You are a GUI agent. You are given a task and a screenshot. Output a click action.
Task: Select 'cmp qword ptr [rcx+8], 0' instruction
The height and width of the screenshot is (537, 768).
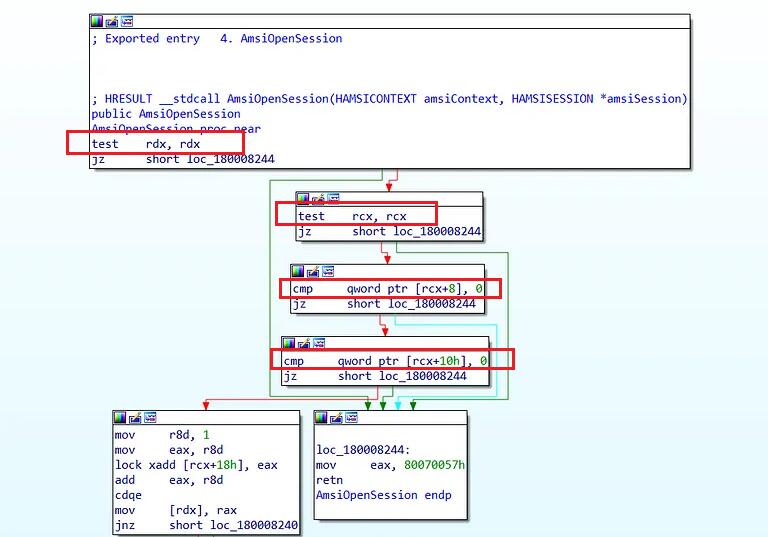(x=387, y=289)
